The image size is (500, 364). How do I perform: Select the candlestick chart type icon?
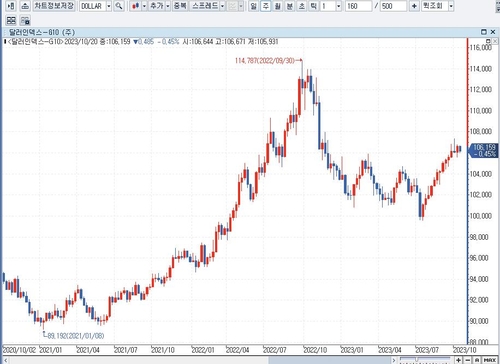point(136,6)
